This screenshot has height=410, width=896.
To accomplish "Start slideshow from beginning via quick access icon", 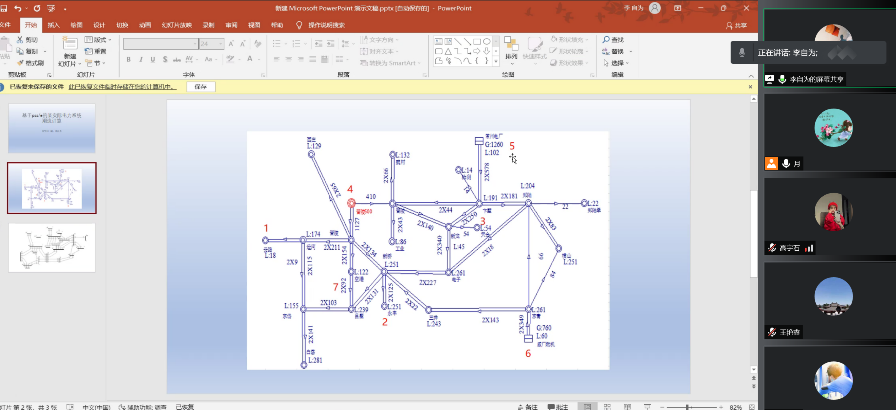I will [51, 9].
